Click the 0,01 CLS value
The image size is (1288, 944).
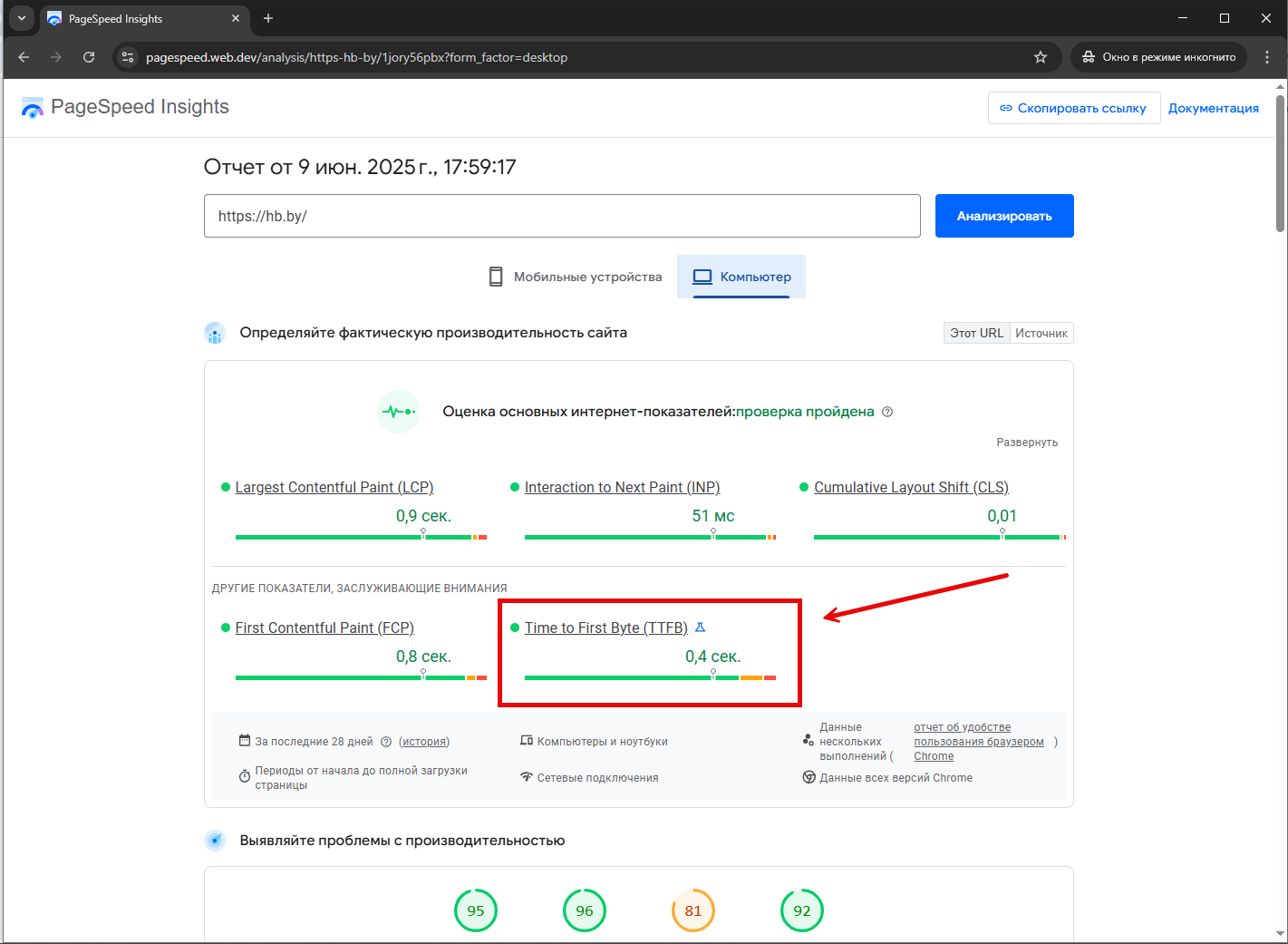click(1002, 516)
